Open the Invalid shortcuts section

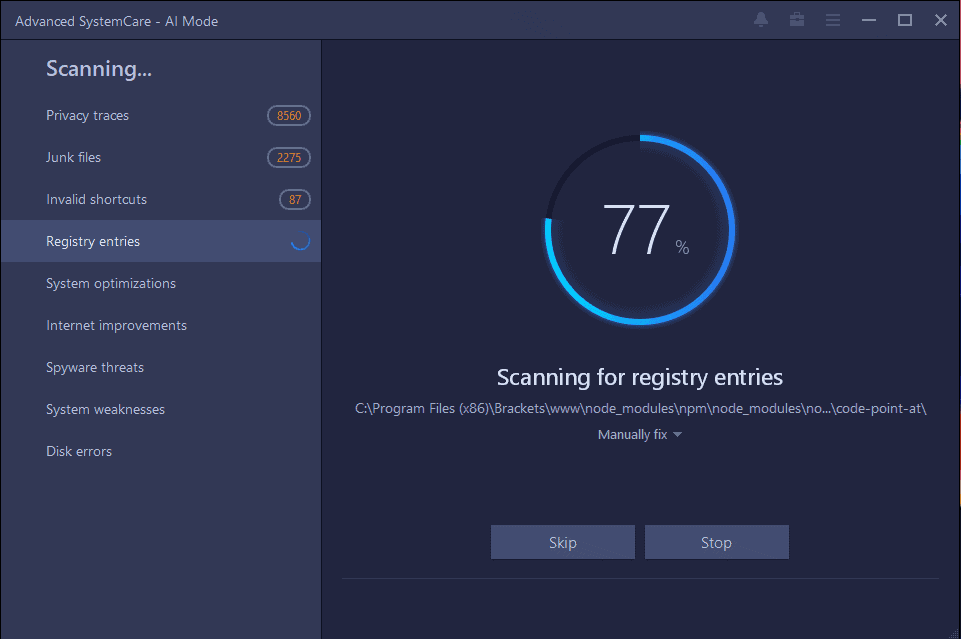(x=96, y=199)
